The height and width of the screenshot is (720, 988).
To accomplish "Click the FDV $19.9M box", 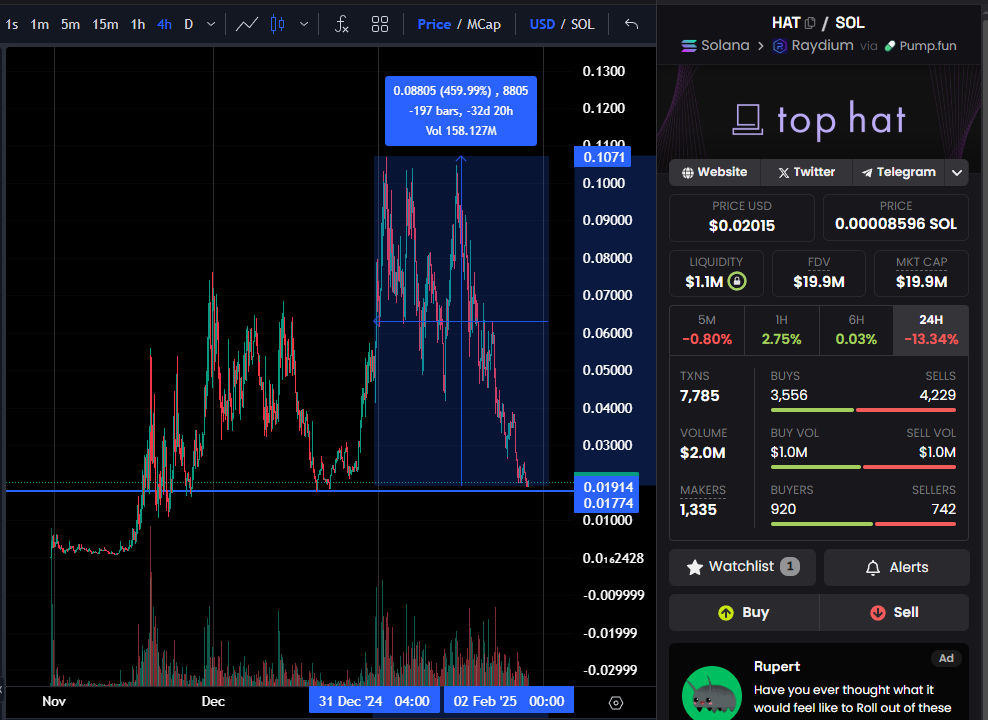I will coord(819,273).
